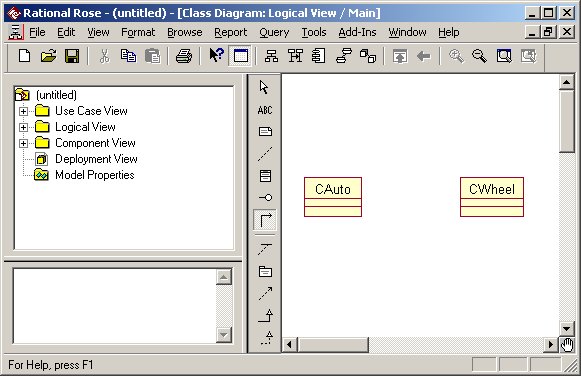Browse state machine diagram icon
The width and height of the screenshot is (581, 376).
pyautogui.click(x=344, y=56)
